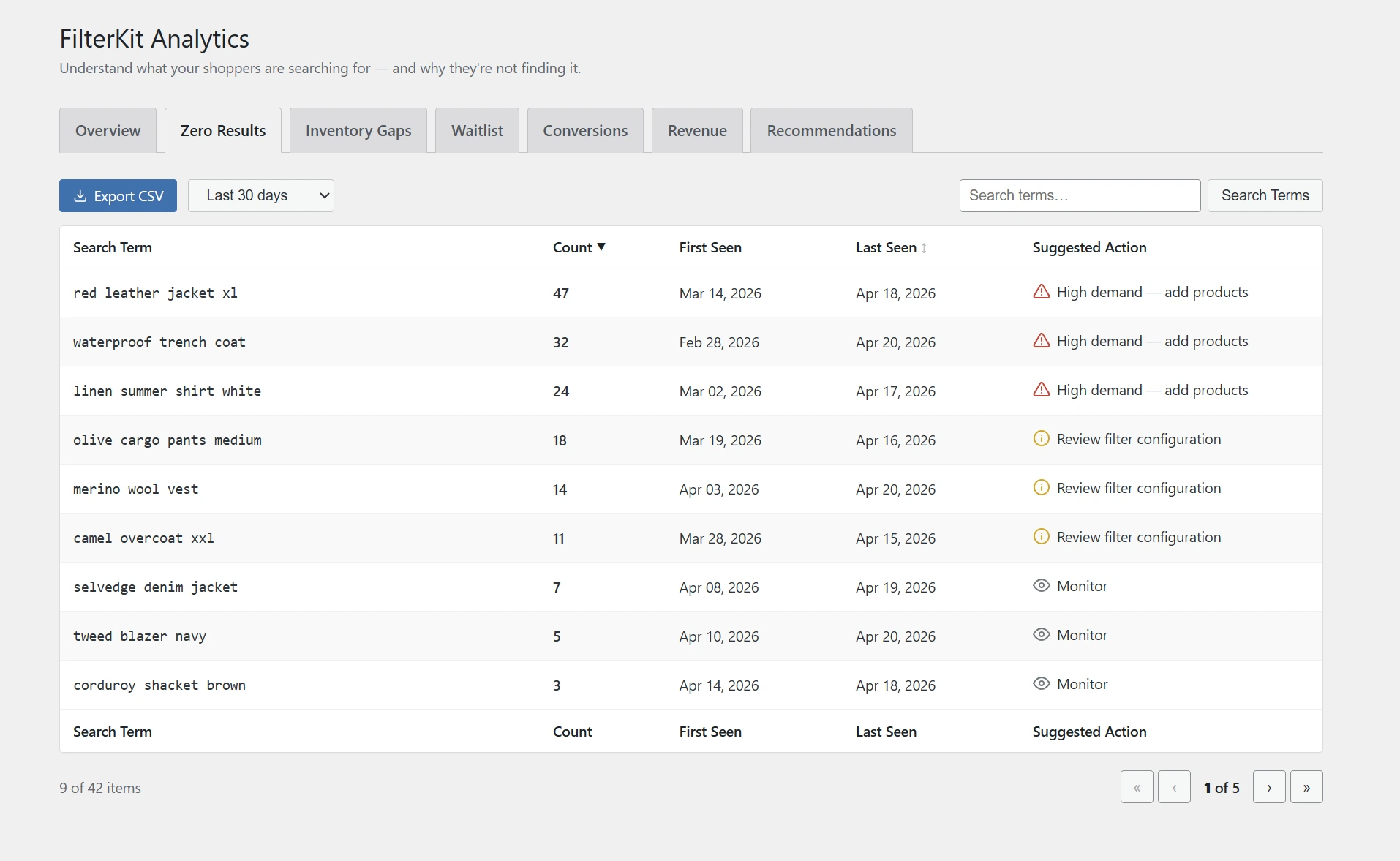Screen dimensions: 1400x861
Task: Click the Search Terms button
Action: 1265,195
